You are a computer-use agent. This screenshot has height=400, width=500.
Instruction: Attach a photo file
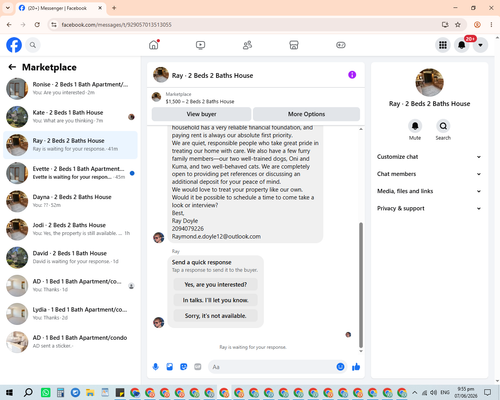(x=170, y=367)
